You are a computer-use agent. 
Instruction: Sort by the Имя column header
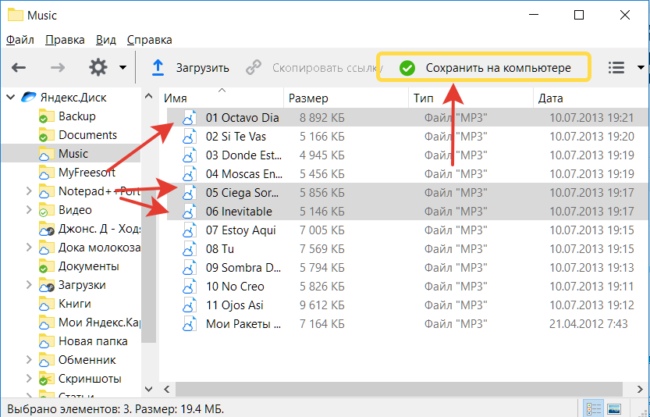tap(221, 98)
